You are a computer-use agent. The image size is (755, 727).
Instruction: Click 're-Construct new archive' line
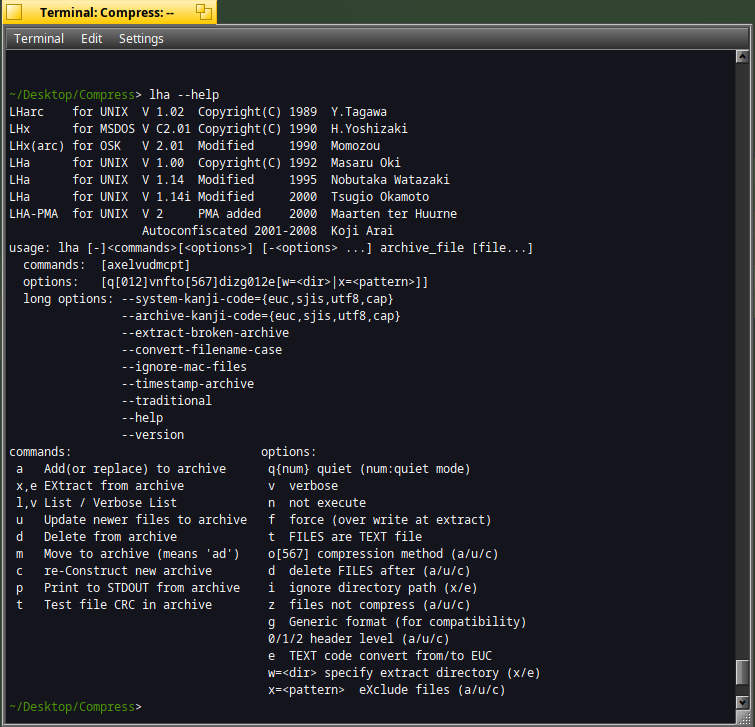(x=128, y=571)
